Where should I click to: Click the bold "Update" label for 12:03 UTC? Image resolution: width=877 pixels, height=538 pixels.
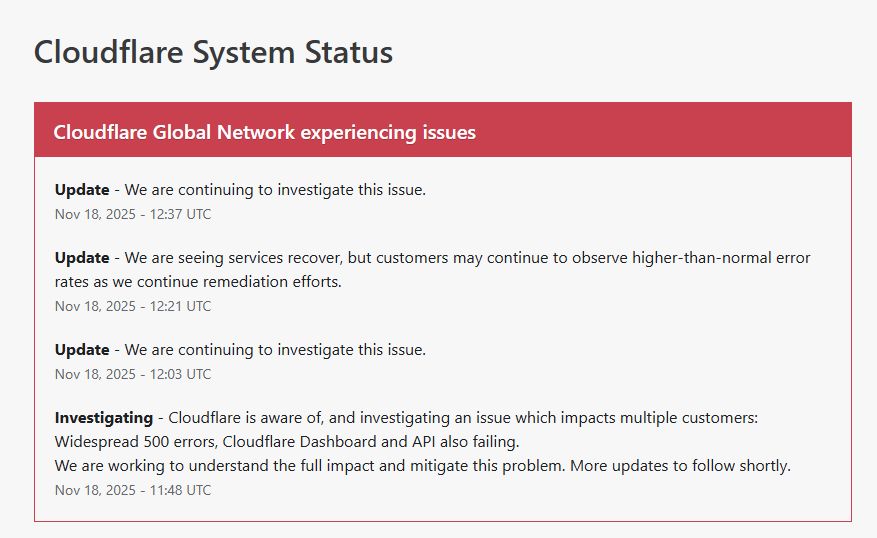(x=82, y=350)
